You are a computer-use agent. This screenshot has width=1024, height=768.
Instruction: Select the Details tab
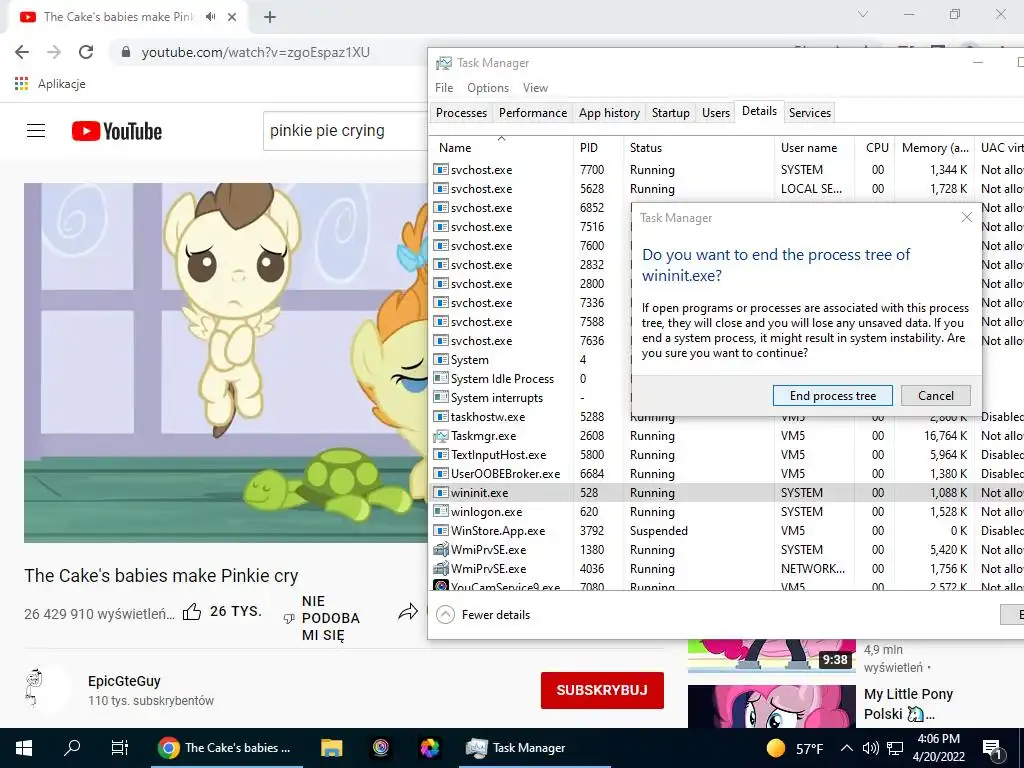pyautogui.click(x=759, y=112)
